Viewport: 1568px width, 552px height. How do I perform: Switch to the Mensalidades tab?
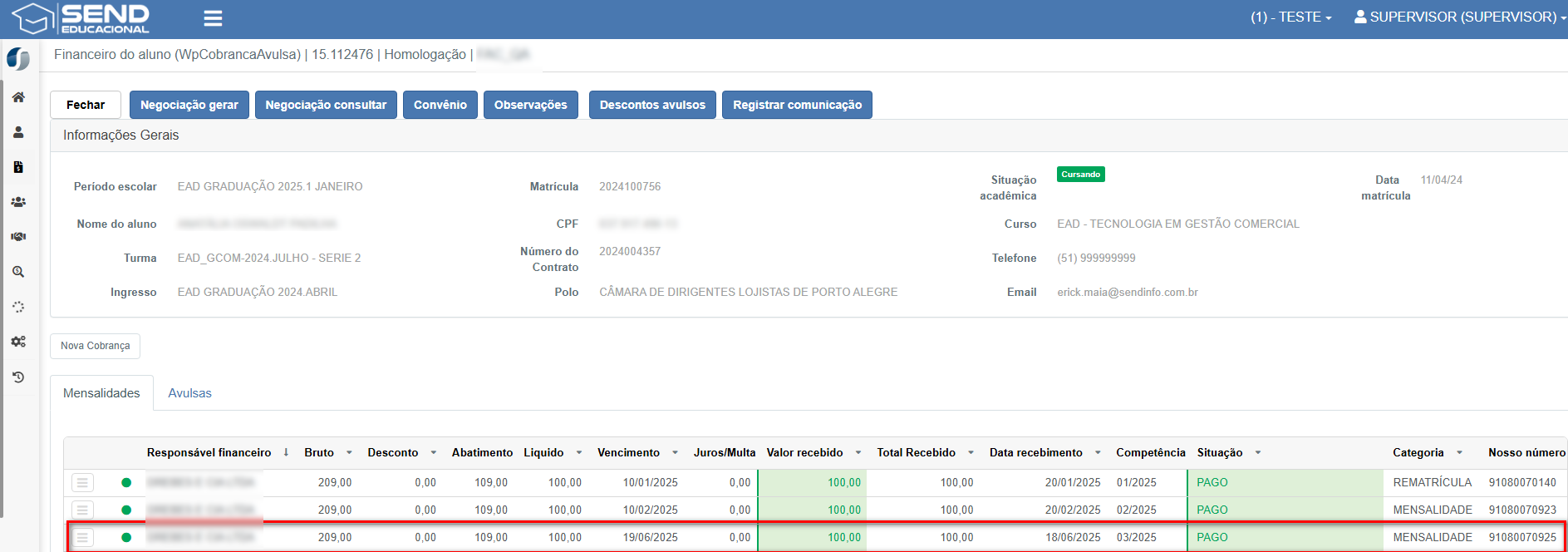(101, 393)
